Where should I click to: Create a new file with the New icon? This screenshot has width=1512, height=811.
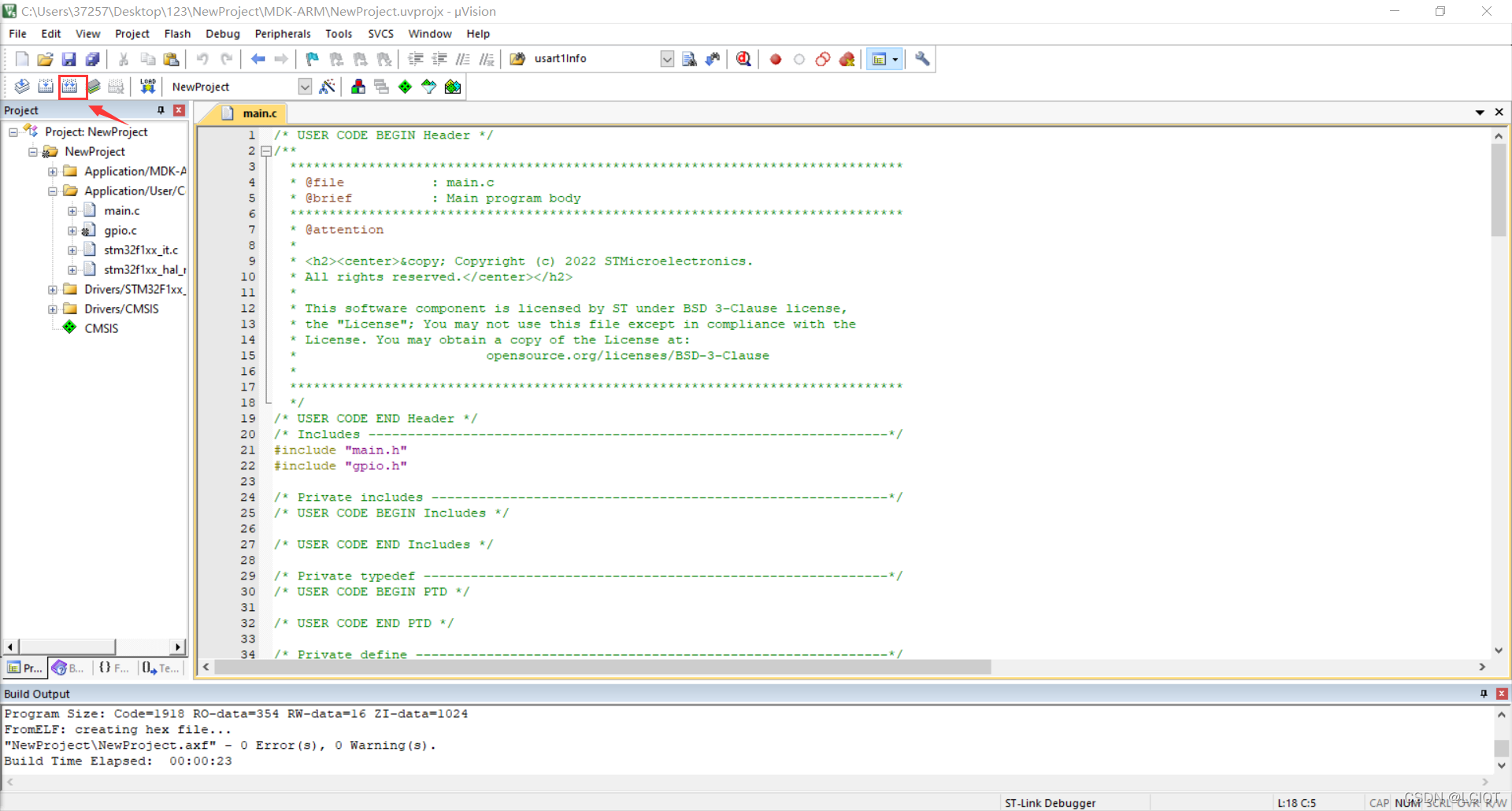(x=22, y=59)
